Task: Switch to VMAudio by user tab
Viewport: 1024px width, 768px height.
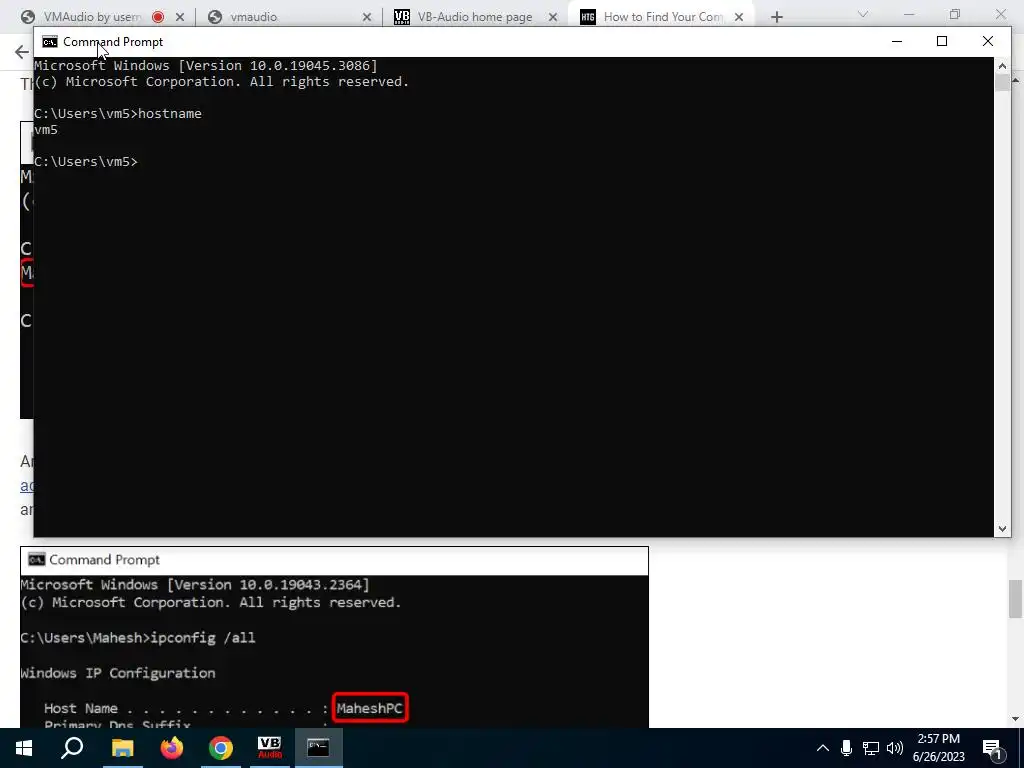Action: pyautogui.click(x=91, y=17)
